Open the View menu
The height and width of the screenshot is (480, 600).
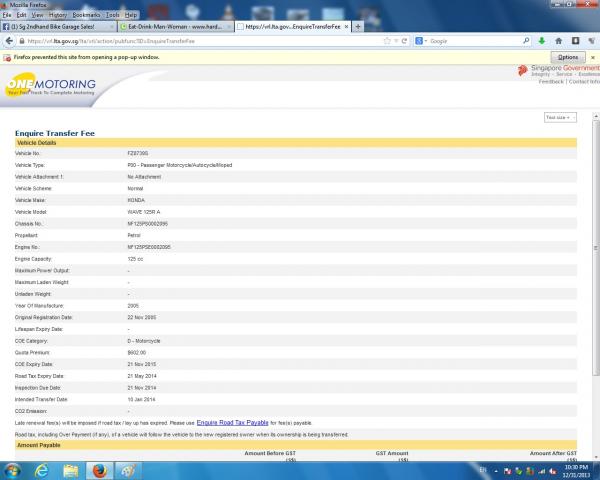click(37, 15)
